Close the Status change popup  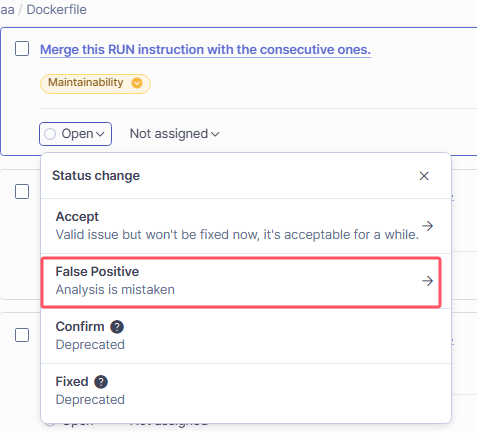pyautogui.click(x=424, y=176)
